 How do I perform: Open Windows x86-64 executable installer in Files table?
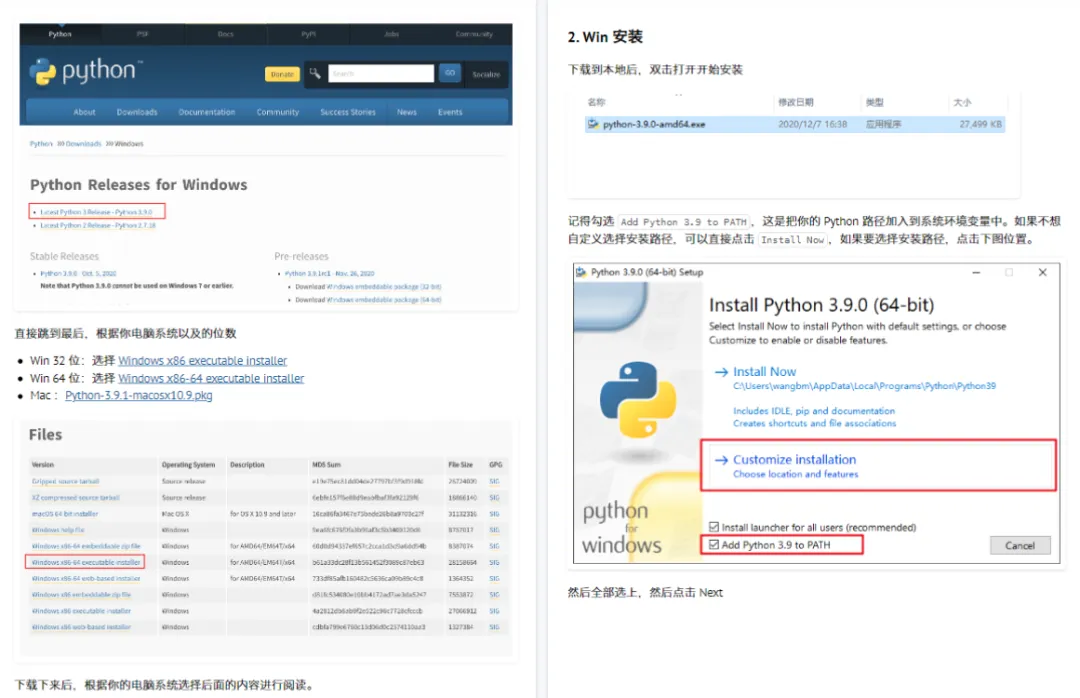click(x=86, y=562)
